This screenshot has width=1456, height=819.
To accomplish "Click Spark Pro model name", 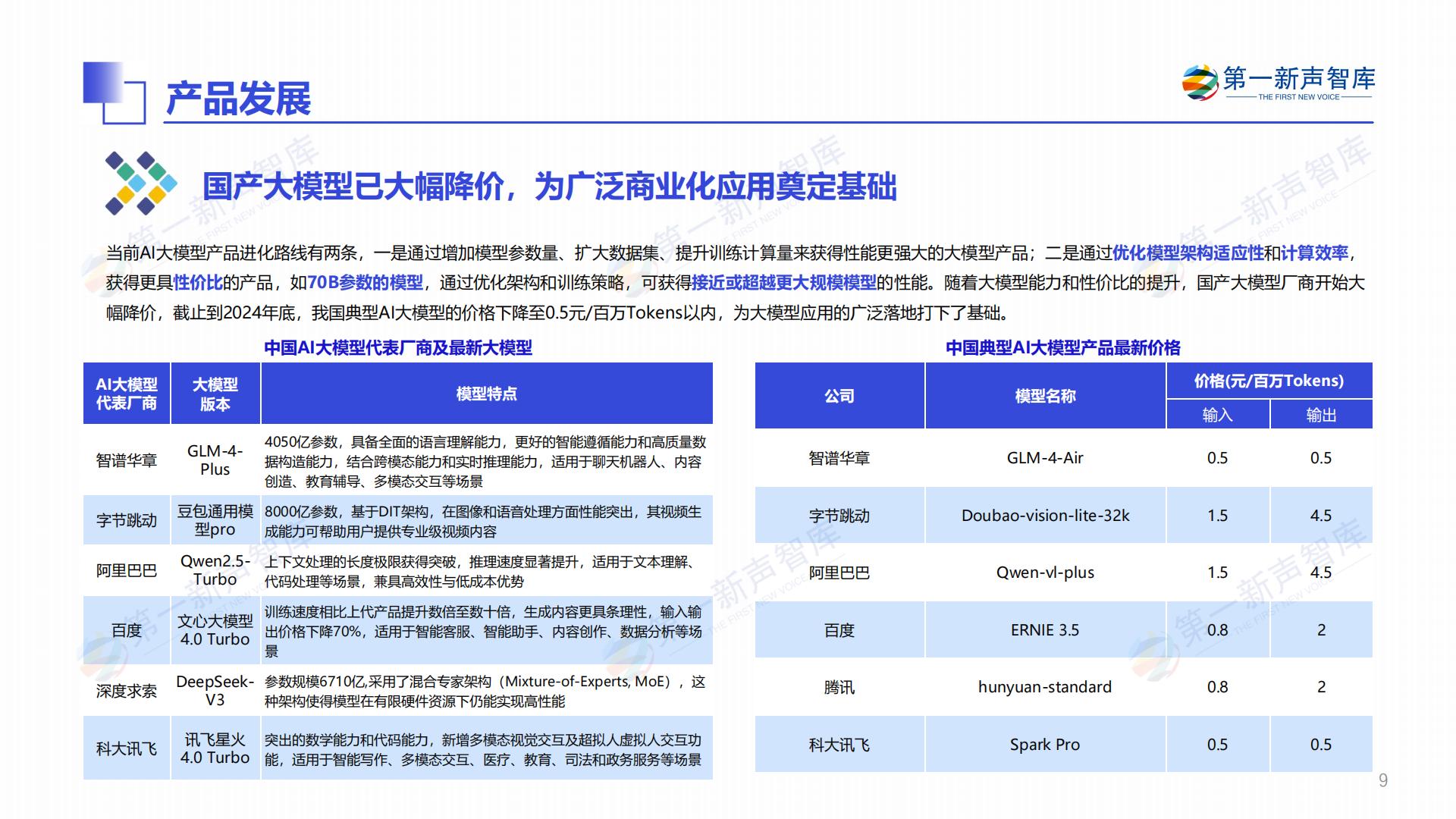I will click(1046, 745).
